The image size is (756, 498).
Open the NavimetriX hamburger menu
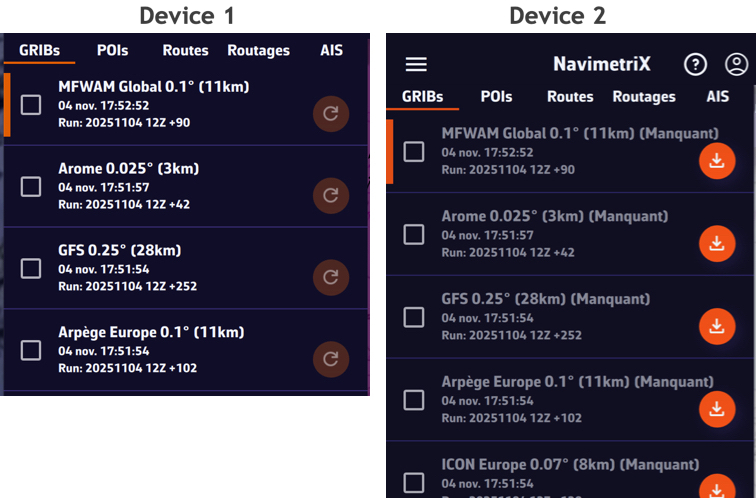(x=416, y=64)
